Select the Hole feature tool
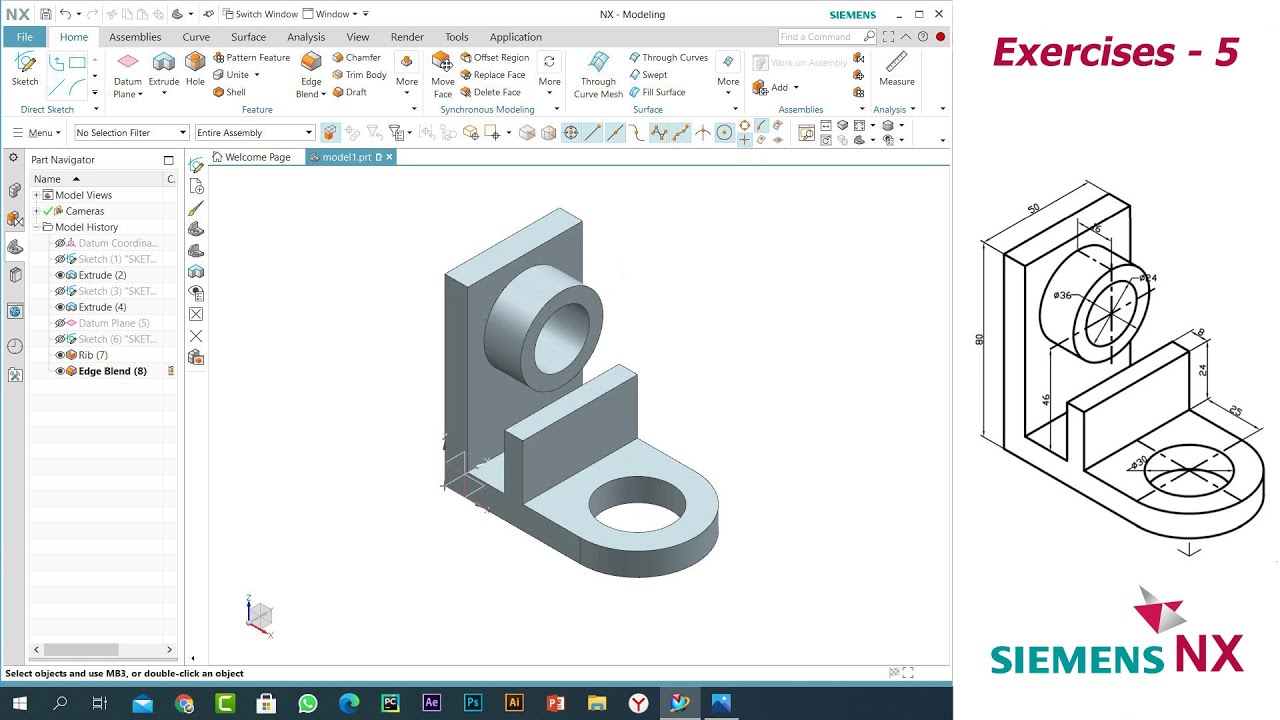 tap(195, 69)
